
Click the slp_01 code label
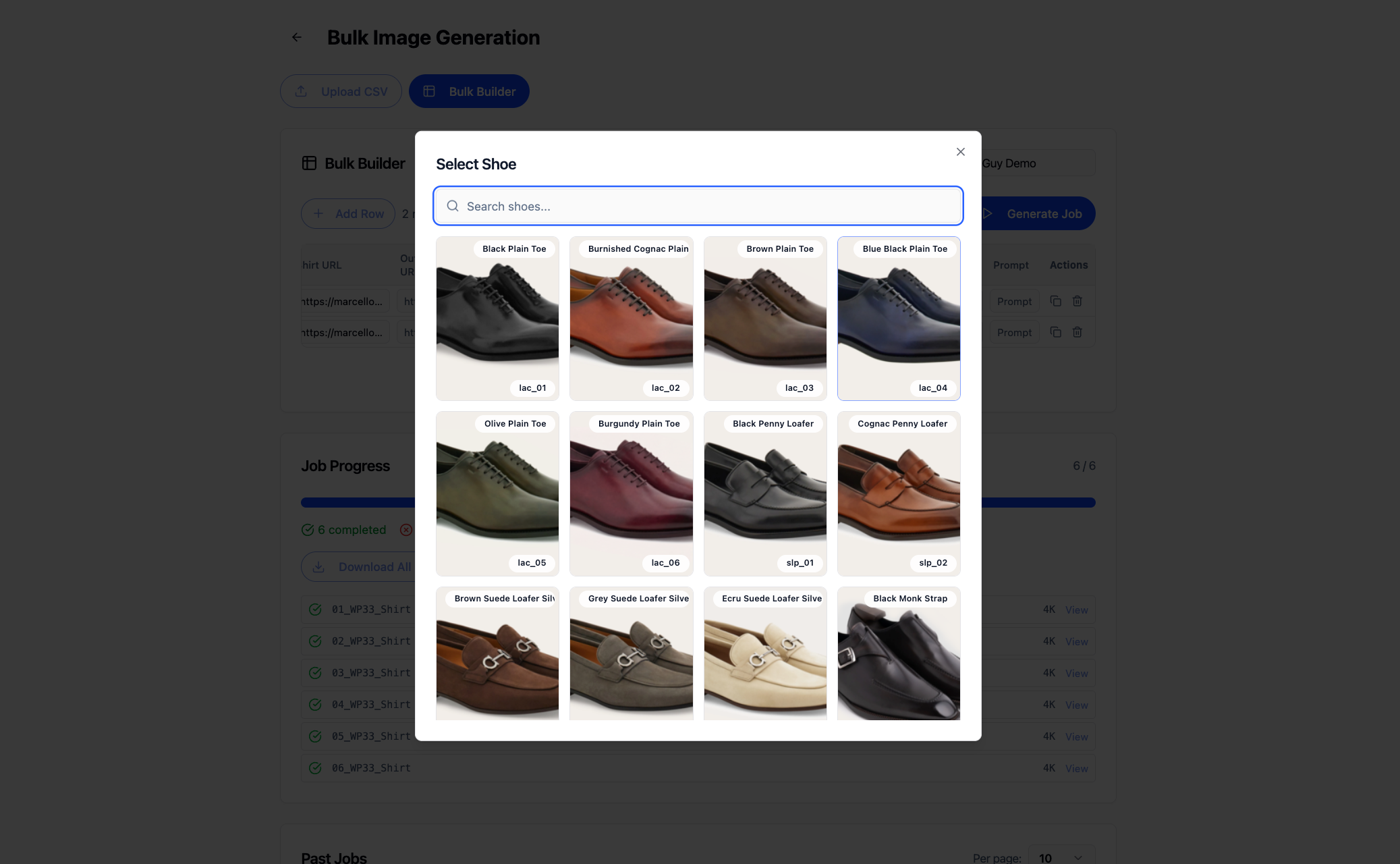point(800,563)
